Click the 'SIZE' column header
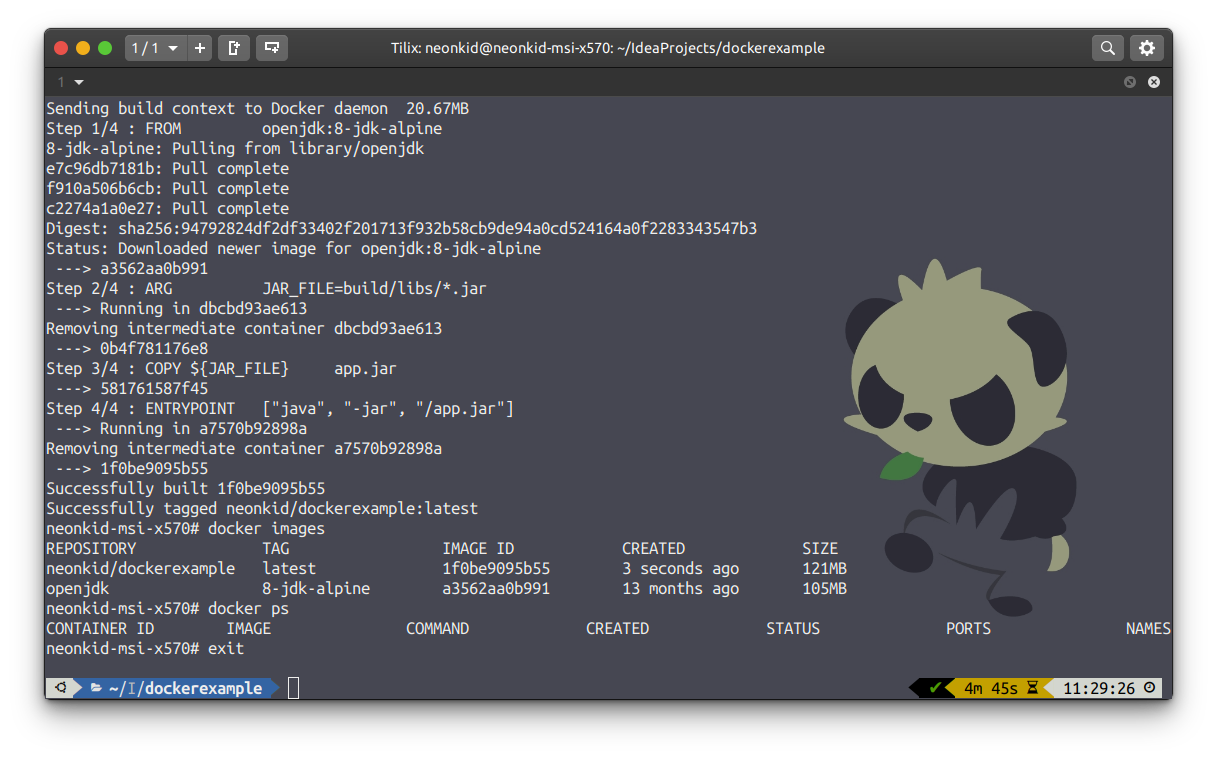The width and height of the screenshot is (1217, 760). tap(820, 549)
